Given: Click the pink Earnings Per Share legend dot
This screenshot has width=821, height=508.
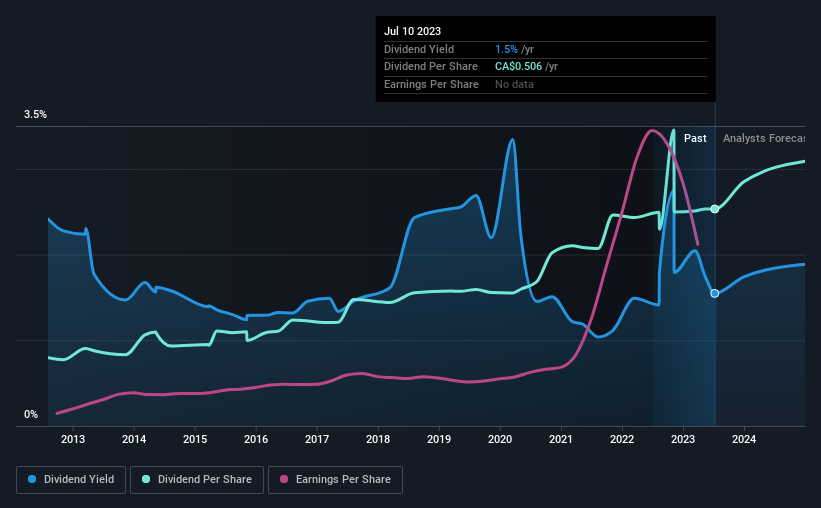Looking at the screenshot, I should click(x=284, y=479).
